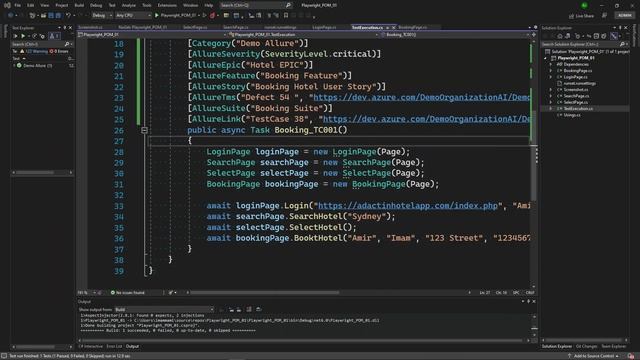Toggle the Warnings filter in Test Explorer
The image size is (640, 360).
click(x=35, y=51)
